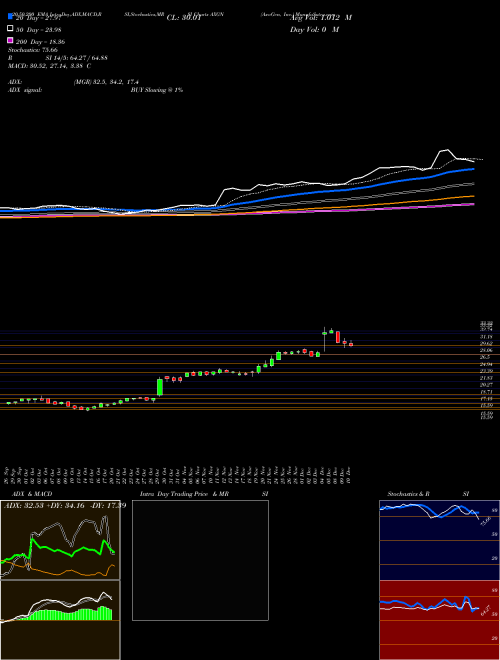The image size is (500, 660).
Task: Click the '(MGR) 32.5, 34.2, 17.4' ADX values
Action: pyautogui.click(x=106, y=82)
